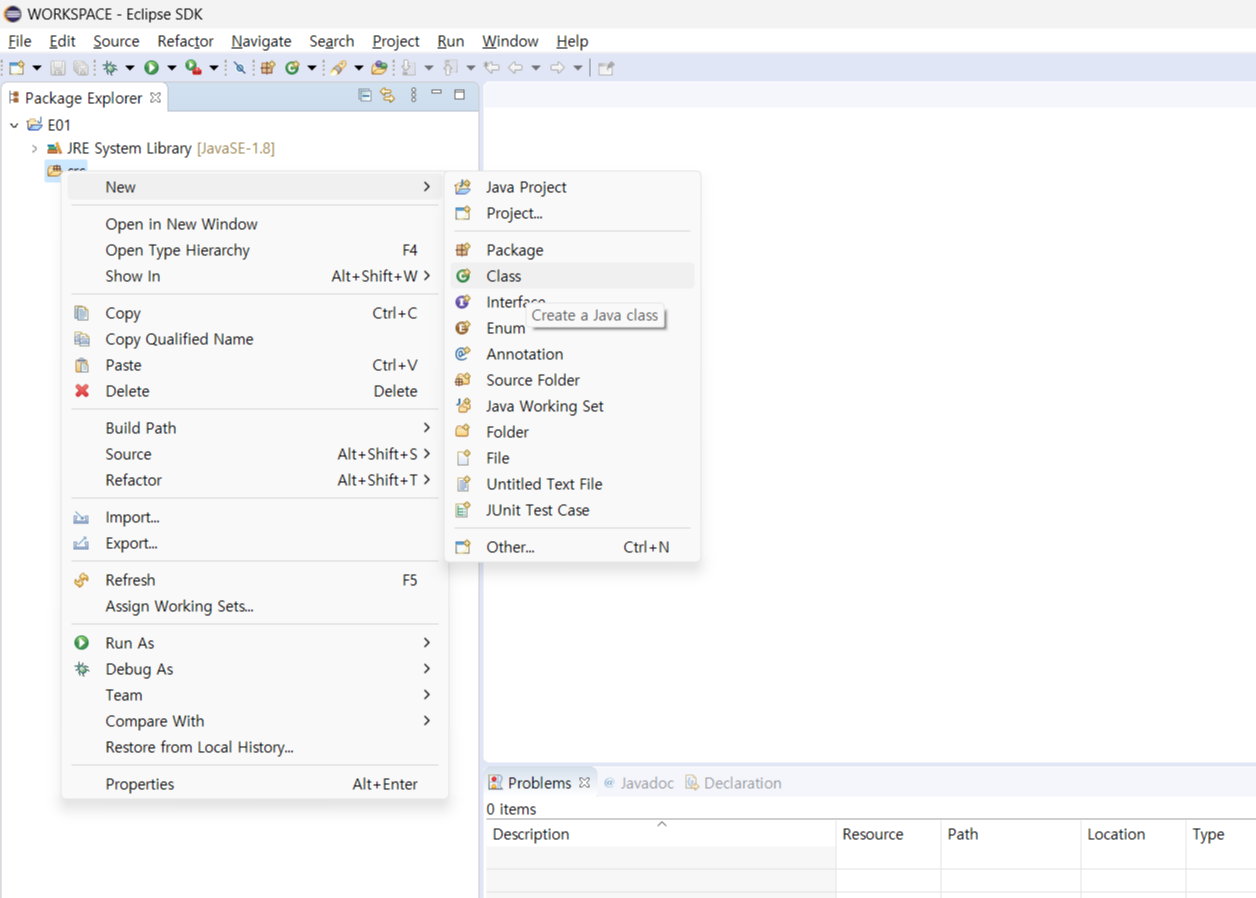Select Delete in the context menu
The width and height of the screenshot is (1256, 898).
(255, 391)
